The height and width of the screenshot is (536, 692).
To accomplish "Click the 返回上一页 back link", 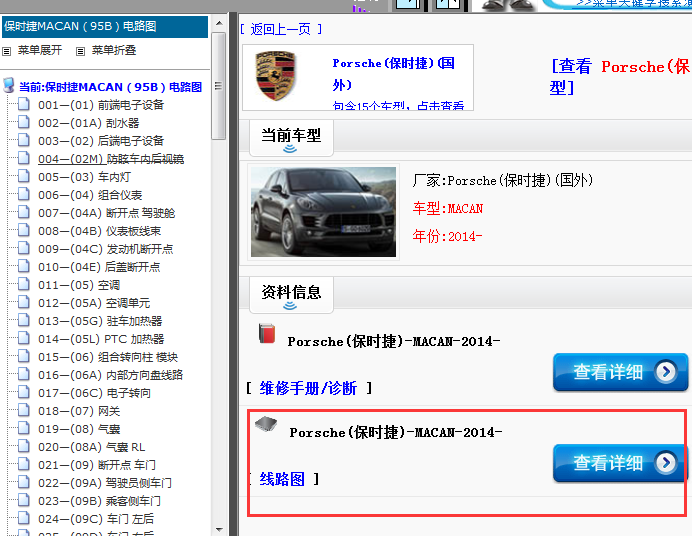I will click(281, 29).
